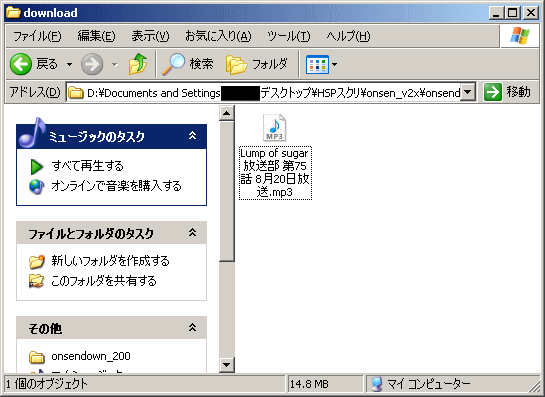Click the new folder icon beside 新しいフォルダを作成する
545x397 pixels.
coord(36,261)
